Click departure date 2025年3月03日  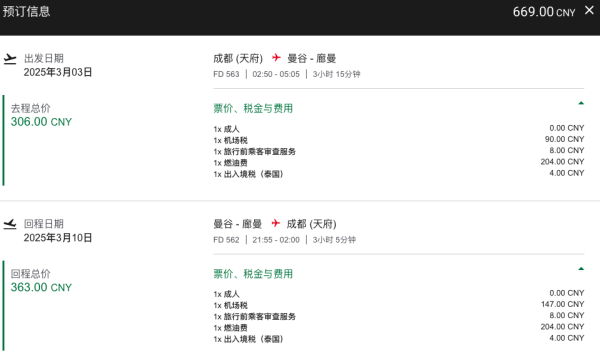point(58,72)
